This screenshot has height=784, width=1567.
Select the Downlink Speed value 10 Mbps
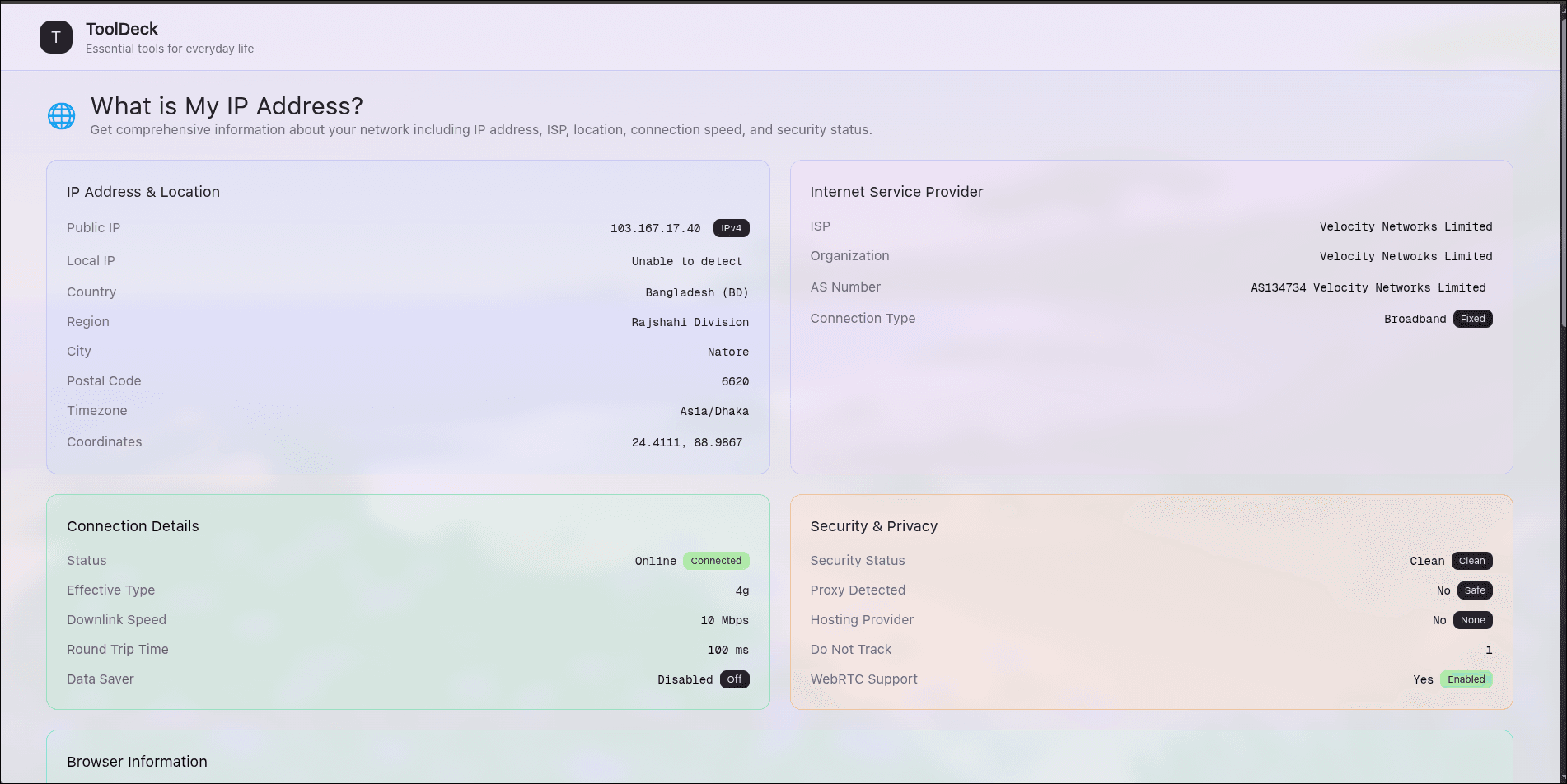(724, 620)
